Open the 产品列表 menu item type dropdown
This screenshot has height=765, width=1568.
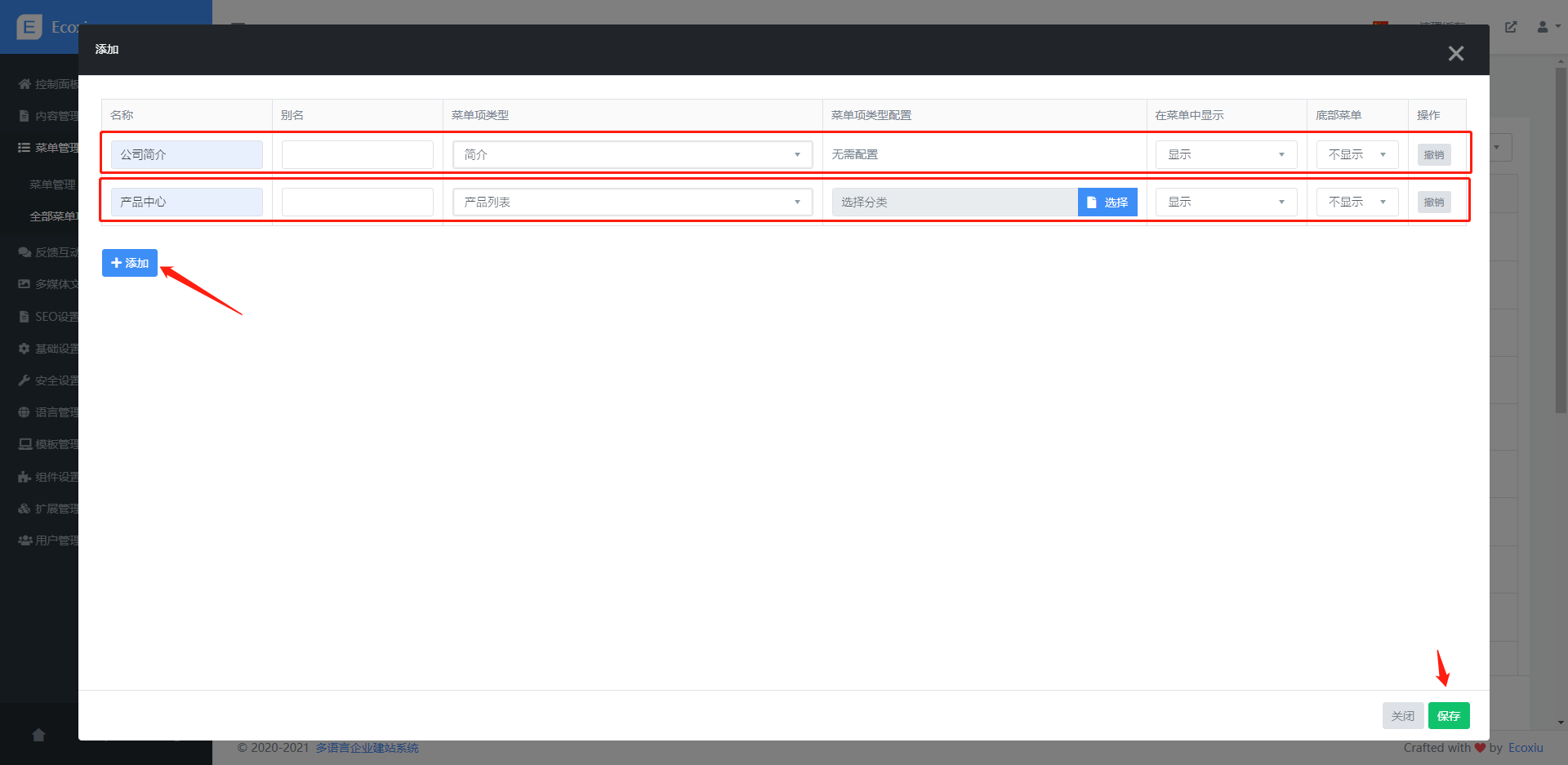tap(632, 202)
